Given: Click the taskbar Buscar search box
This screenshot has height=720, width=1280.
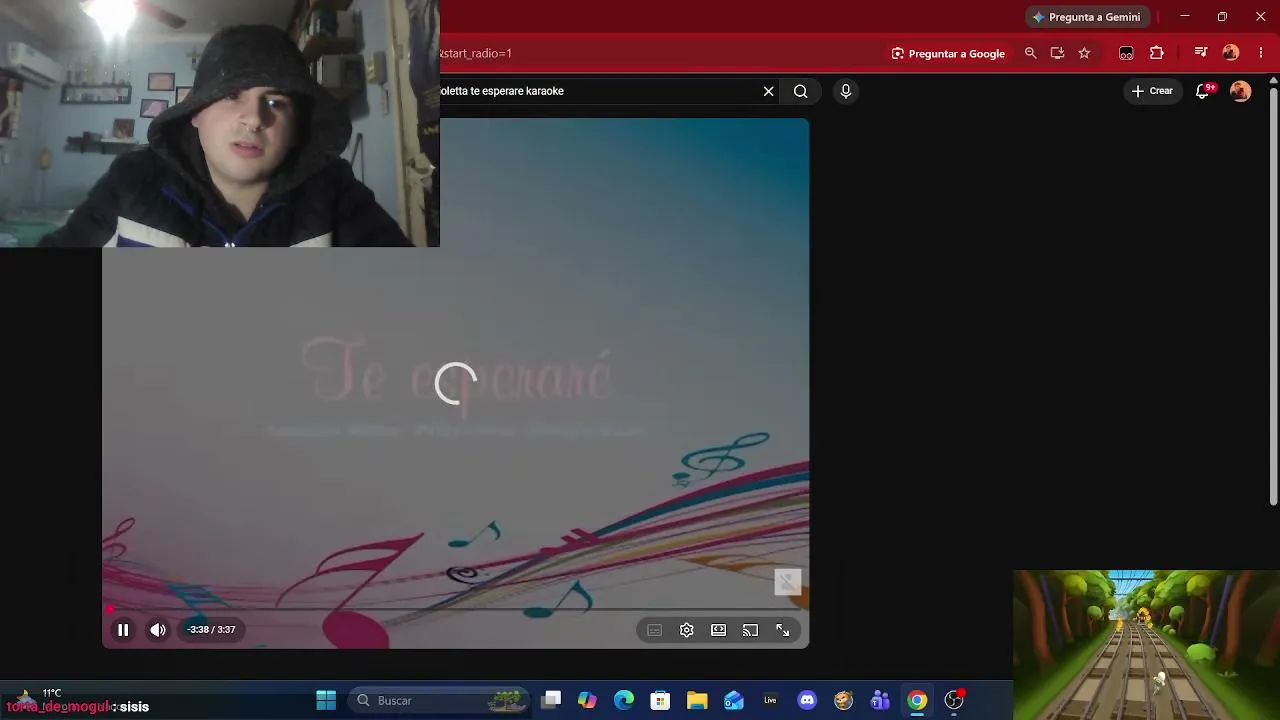Looking at the screenshot, I should point(440,700).
